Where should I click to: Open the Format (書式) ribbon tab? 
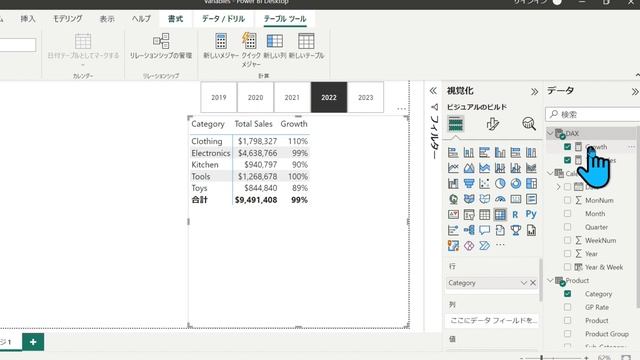click(176, 19)
